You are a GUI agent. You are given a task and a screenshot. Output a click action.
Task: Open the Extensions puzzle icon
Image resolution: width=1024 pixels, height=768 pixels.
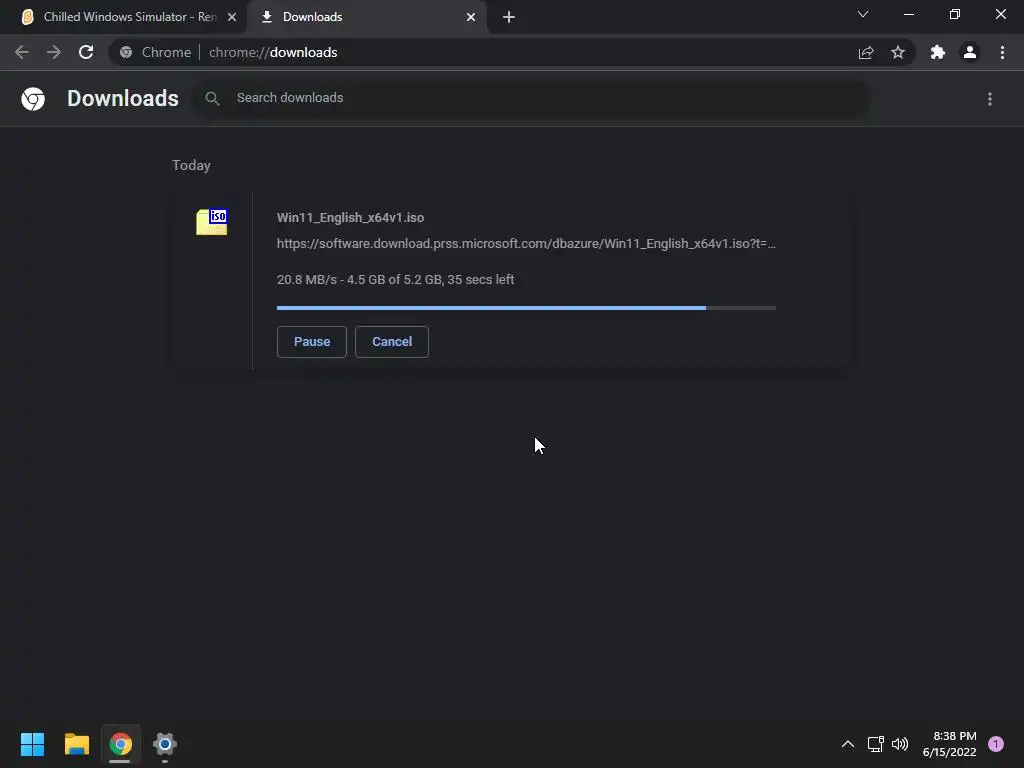click(938, 52)
